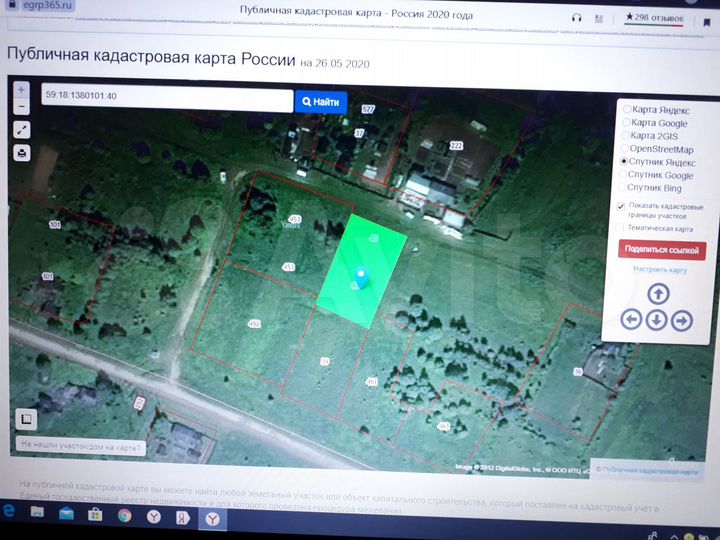The width and height of the screenshot is (720, 540).
Task: Click the Найти search button
Action: [321, 102]
